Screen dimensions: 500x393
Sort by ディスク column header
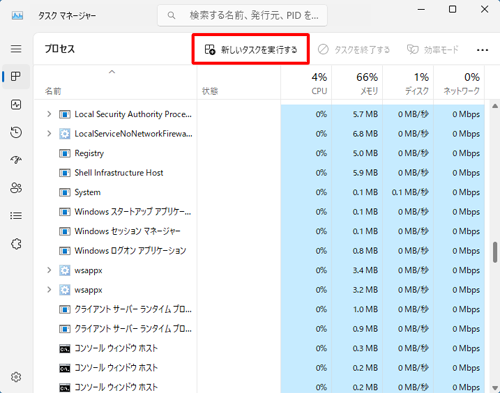(x=408, y=83)
